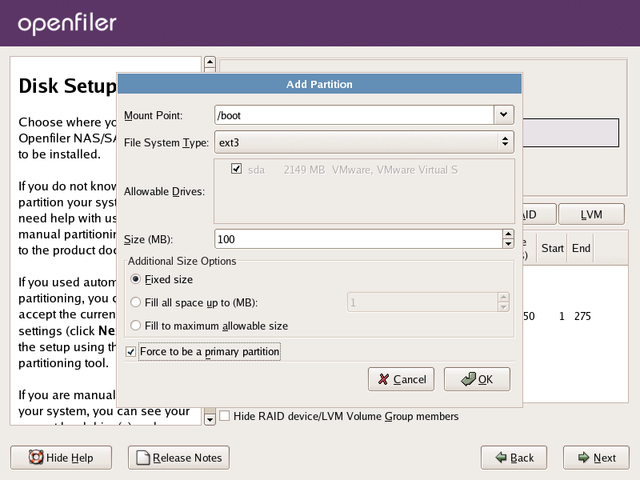Click the Hide Help button
Image resolution: width=640 pixels, height=480 pixels.
coord(60,458)
